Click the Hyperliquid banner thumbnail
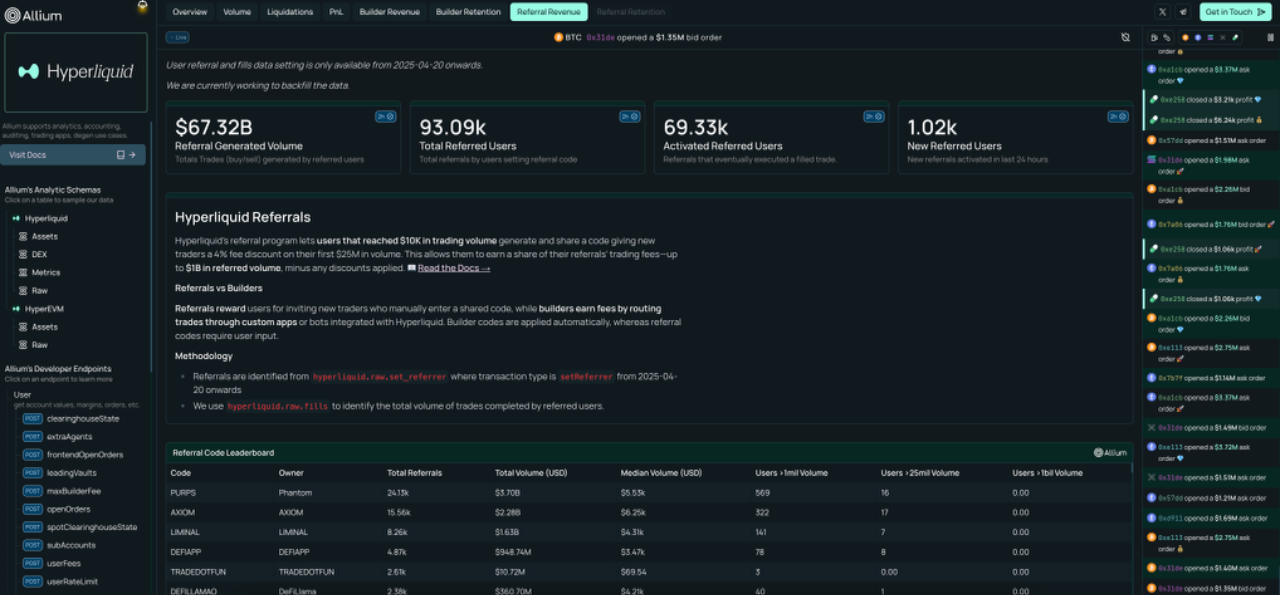 [75, 72]
